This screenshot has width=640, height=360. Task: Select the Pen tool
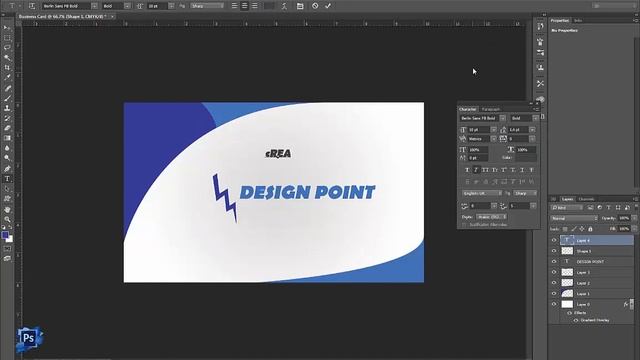point(7,169)
